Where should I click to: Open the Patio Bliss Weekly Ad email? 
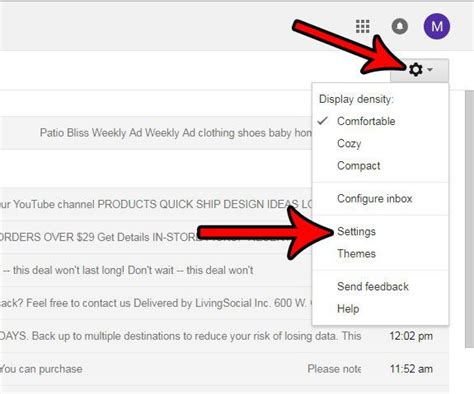[x=156, y=133]
